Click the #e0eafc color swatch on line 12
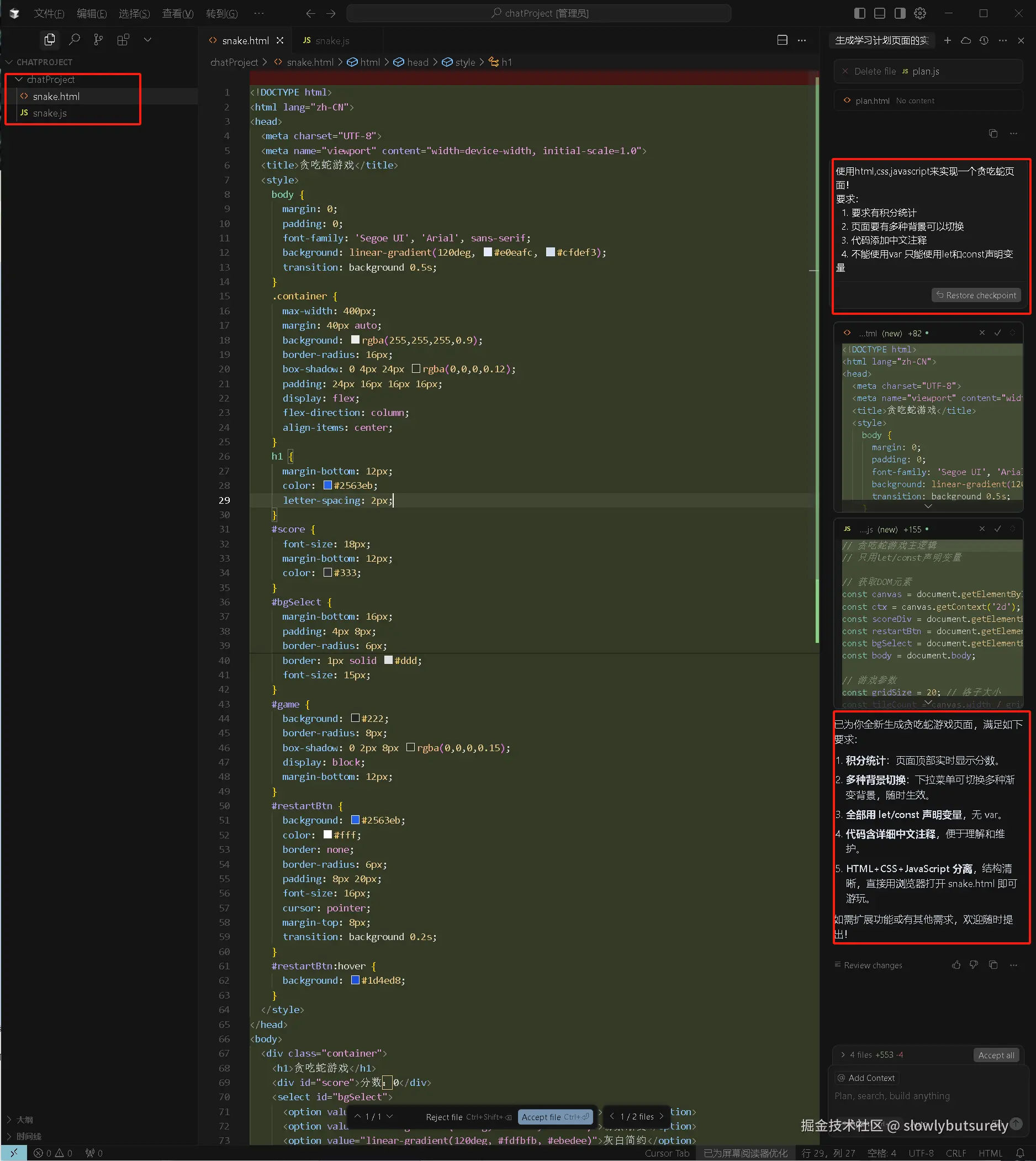The width and height of the screenshot is (1036, 1161). (x=488, y=252)
